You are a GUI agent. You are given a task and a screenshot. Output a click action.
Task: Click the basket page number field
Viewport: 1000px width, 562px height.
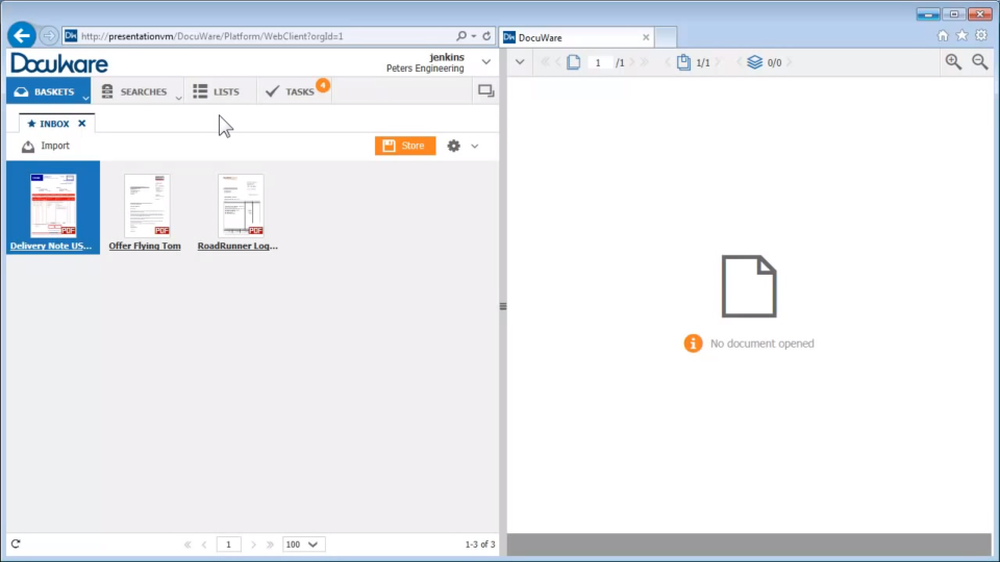[x=228, y=545]
